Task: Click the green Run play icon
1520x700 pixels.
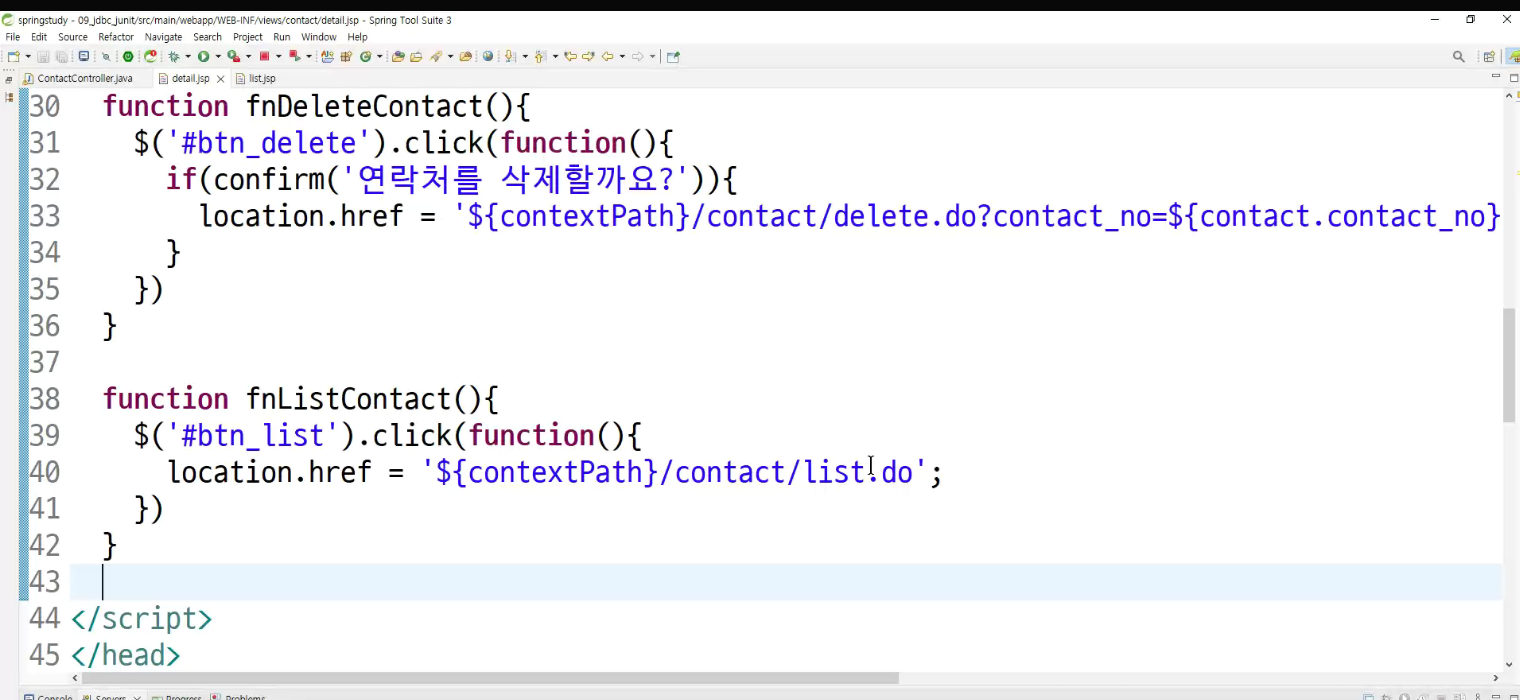Action: click(203, 57)
